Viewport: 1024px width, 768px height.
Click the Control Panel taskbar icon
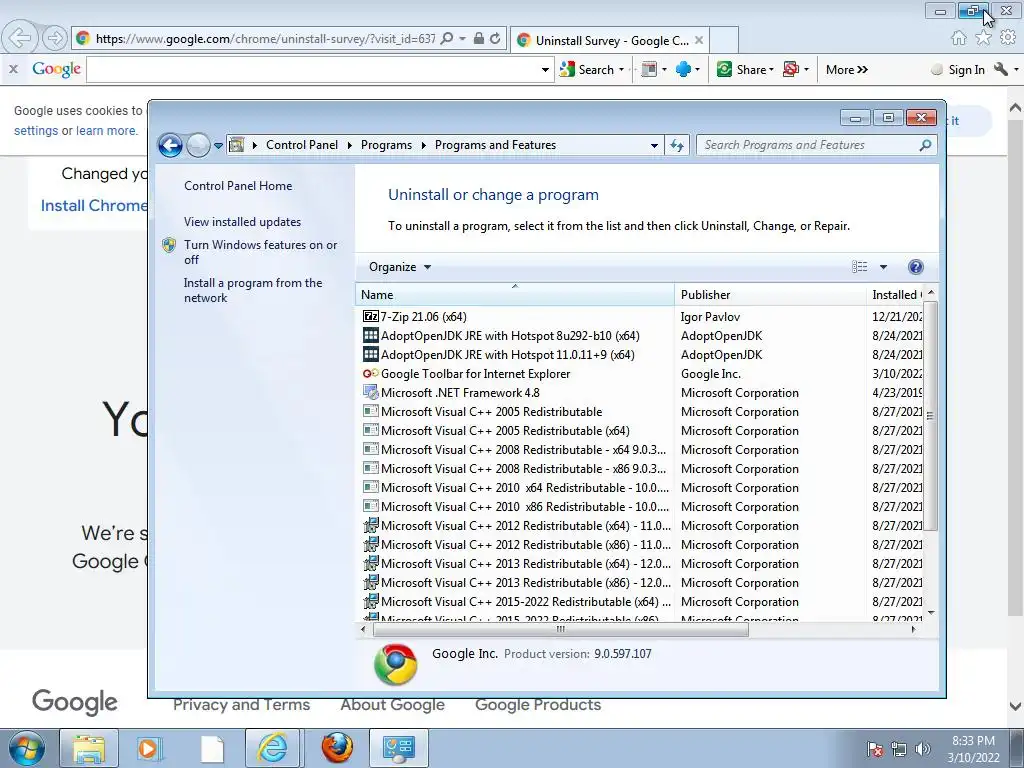pyautogui.click(x=399, y=748)
